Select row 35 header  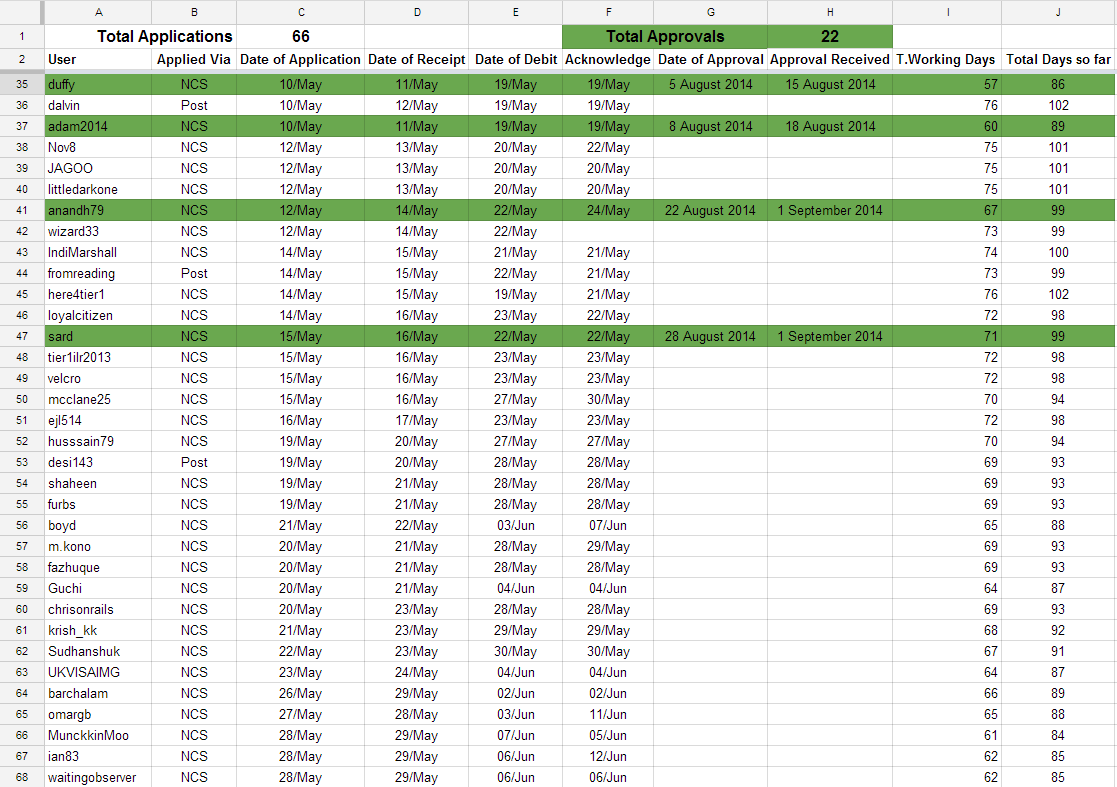pos(22,84)
